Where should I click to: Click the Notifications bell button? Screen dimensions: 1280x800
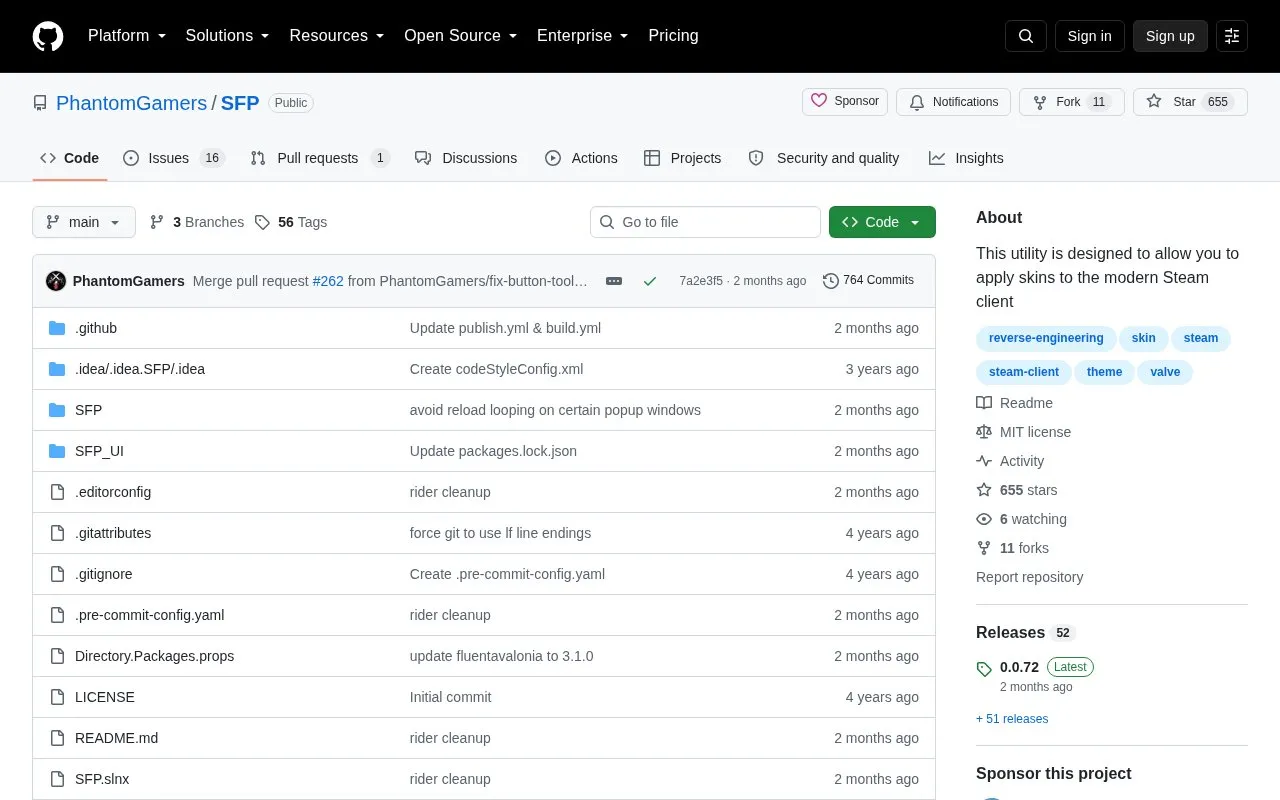(x=954, y=102)
